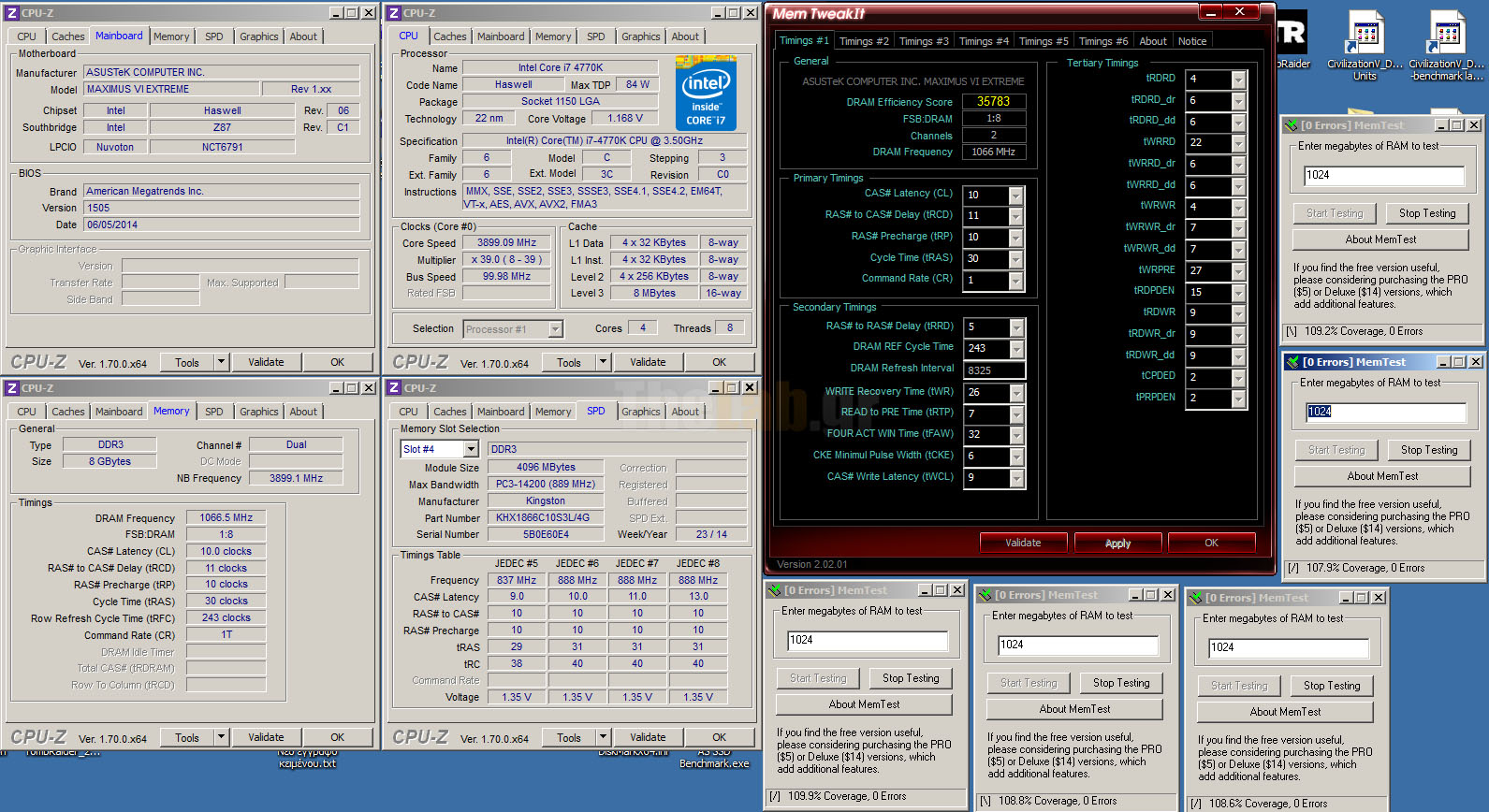Switch to Timings #2 tab in MemTweakIt
The image size is (1489, 812).
864,41
